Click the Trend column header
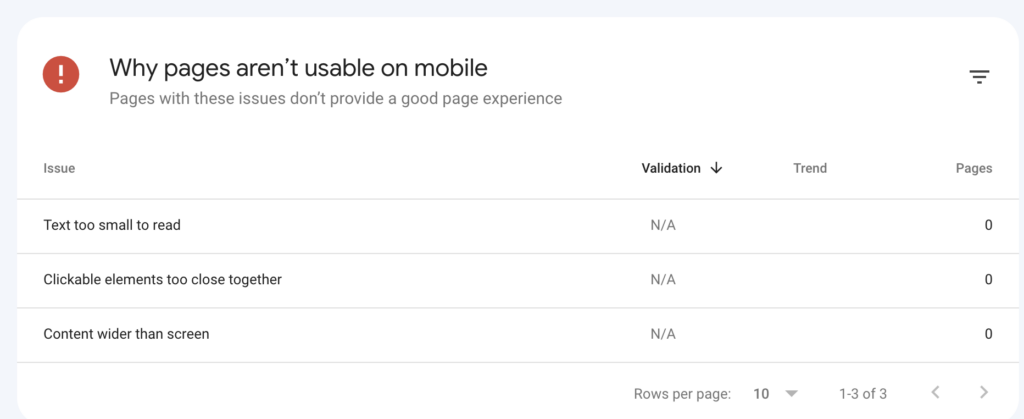The image size is (1024, 419). click(810, 168)
